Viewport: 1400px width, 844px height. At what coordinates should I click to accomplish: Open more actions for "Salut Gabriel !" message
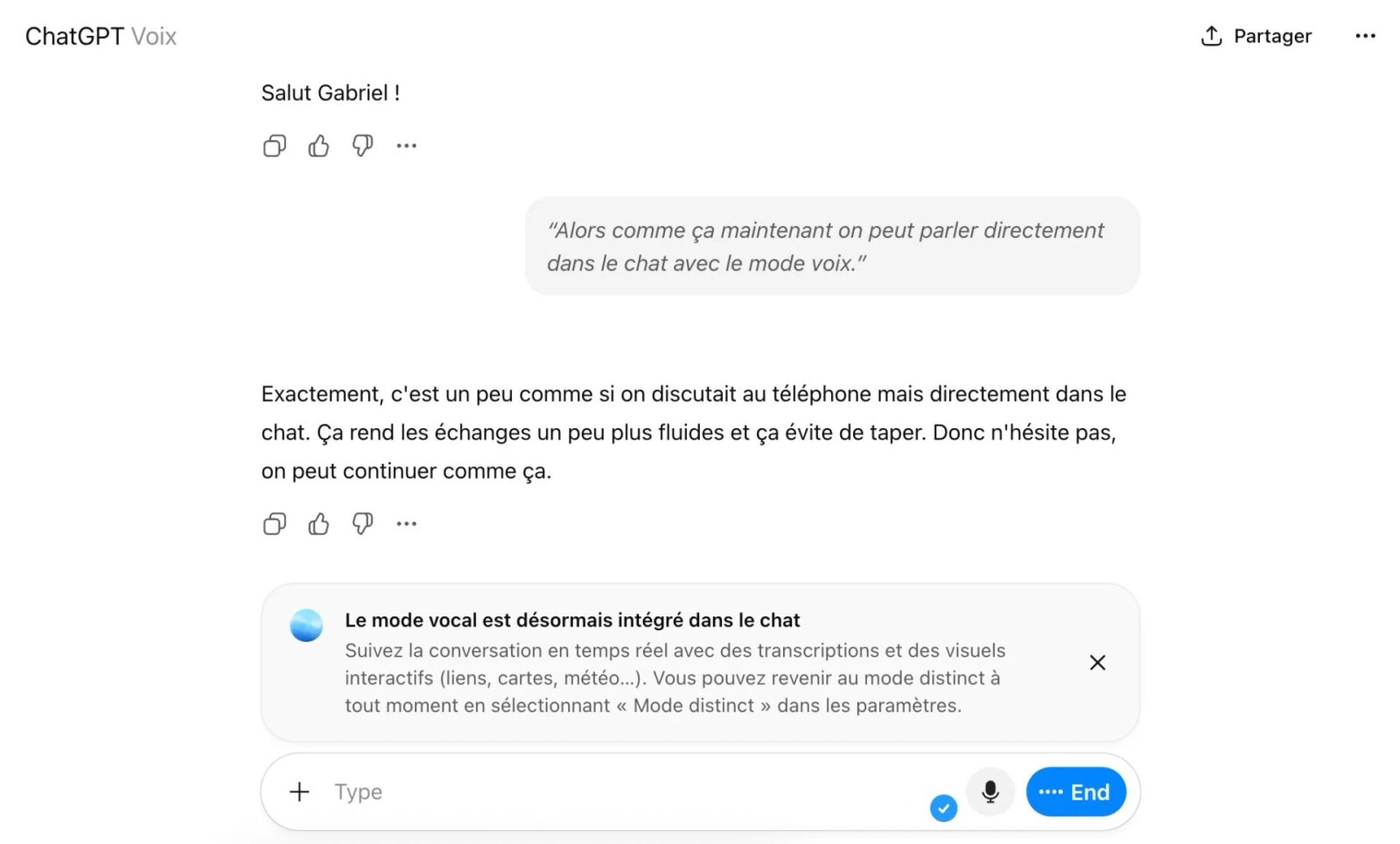[407, 146]
